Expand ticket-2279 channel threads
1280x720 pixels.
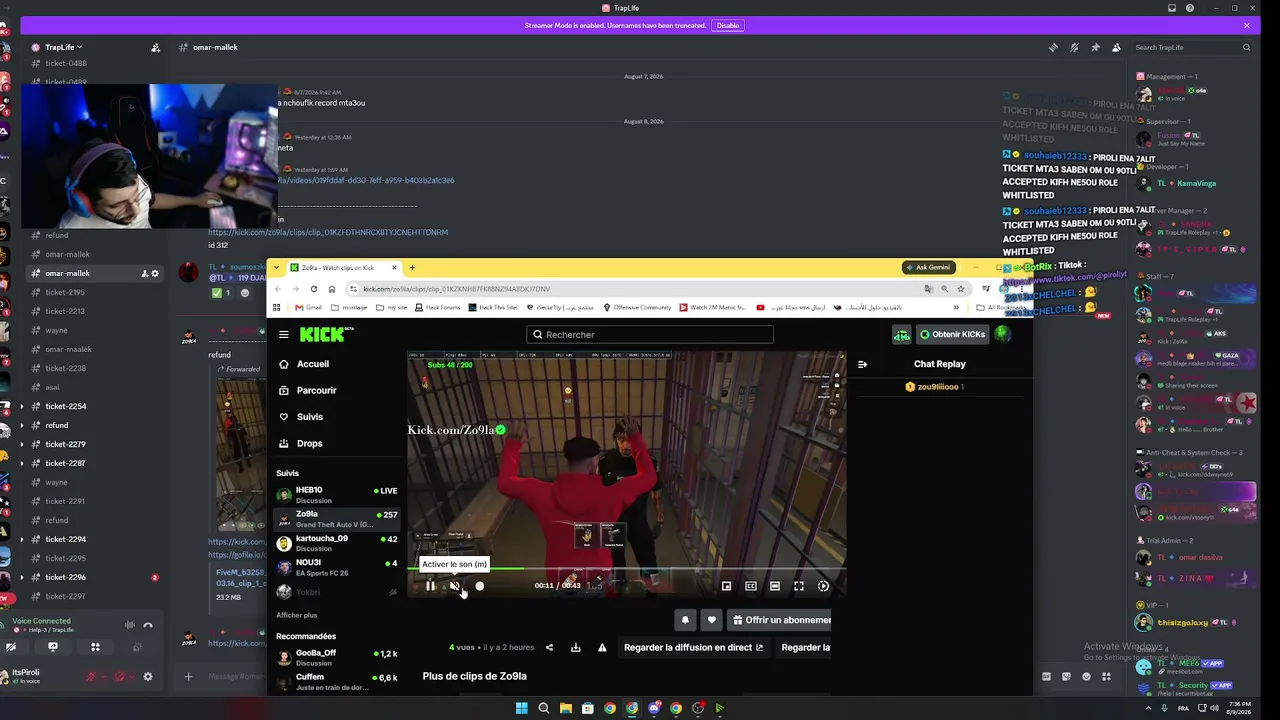pos(22,444)
